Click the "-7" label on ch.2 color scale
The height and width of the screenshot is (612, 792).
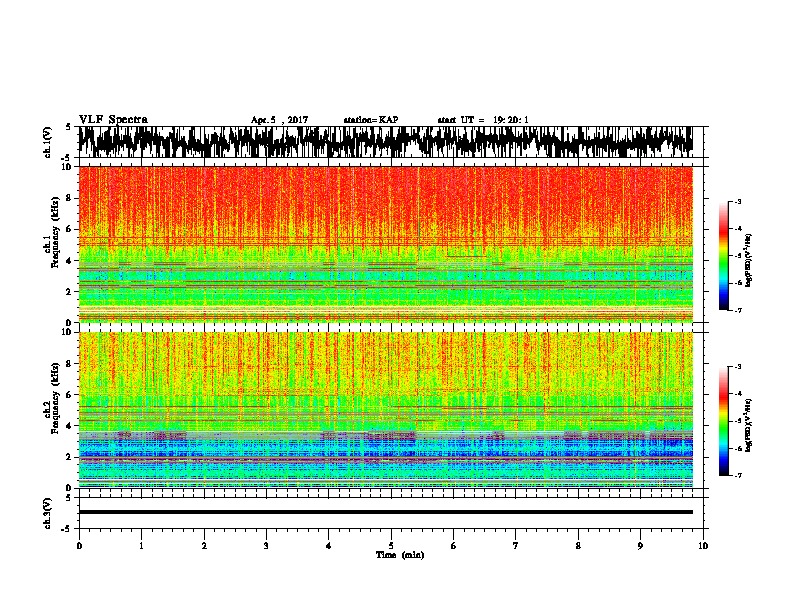(x=738, y=475)
